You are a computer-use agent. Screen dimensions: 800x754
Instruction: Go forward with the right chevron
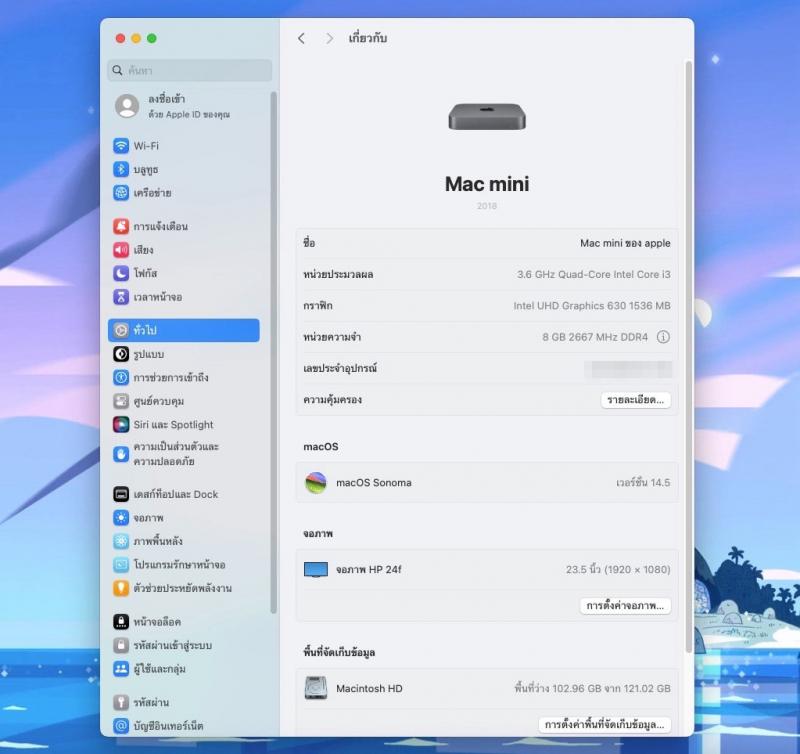click(330, 38)
